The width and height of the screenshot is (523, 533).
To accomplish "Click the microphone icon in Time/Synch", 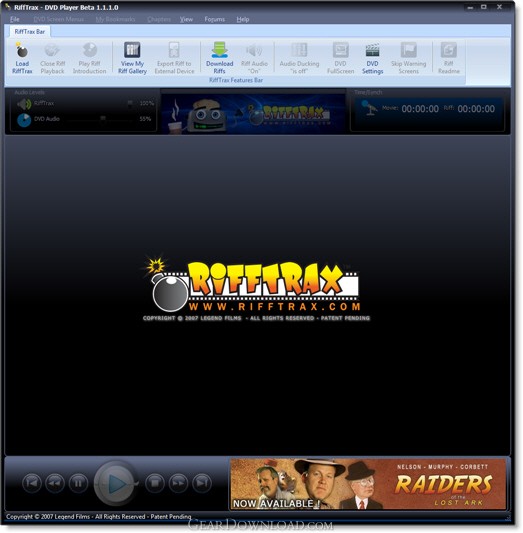I will [369, 108].
